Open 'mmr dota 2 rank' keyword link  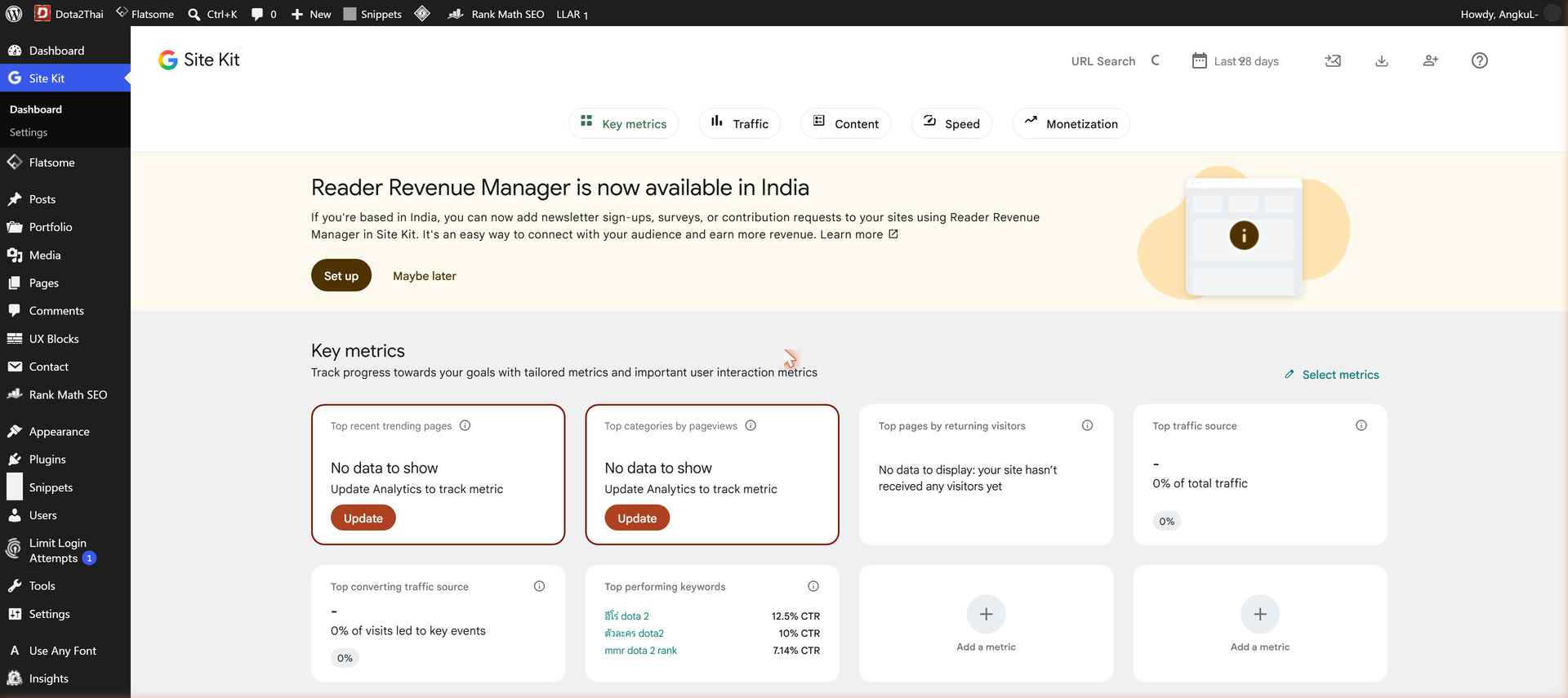[641, 651]
